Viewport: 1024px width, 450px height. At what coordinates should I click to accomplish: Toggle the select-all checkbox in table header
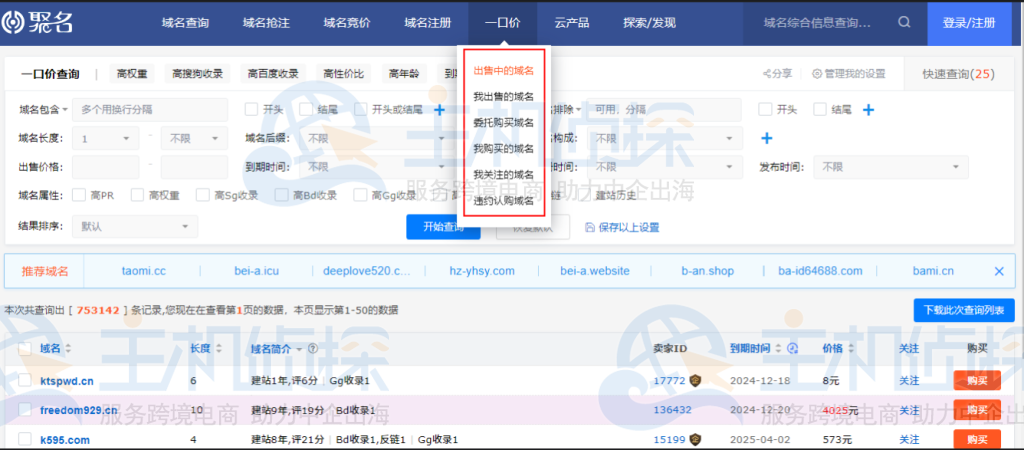tap(24, 349)
